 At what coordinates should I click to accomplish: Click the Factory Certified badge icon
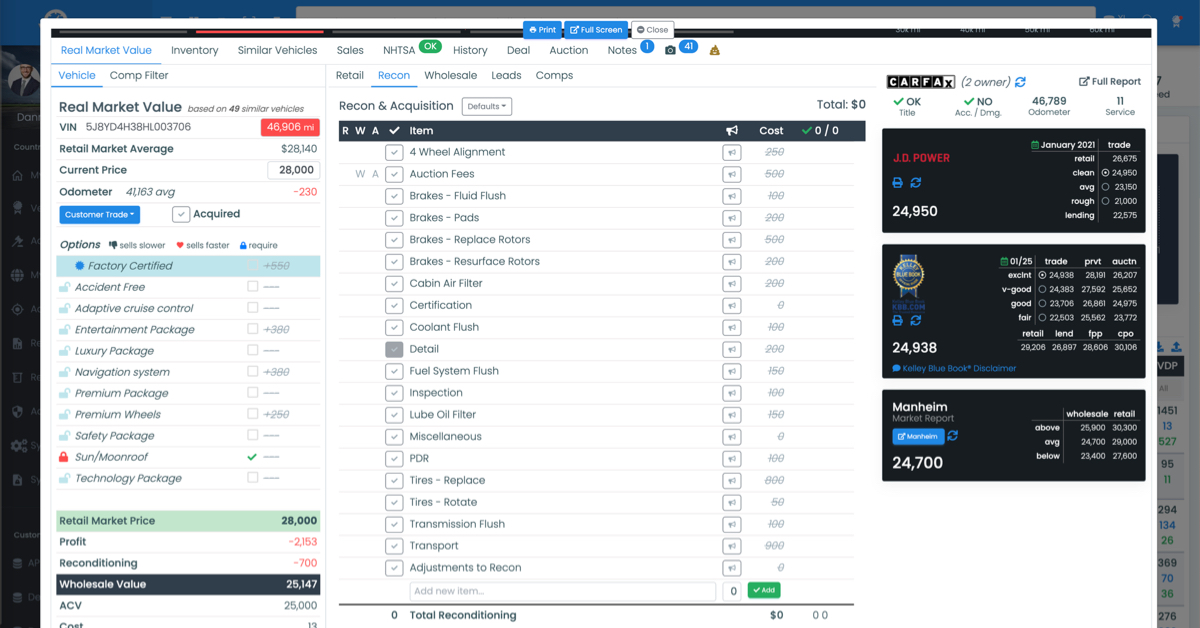[x=80, y=266]
